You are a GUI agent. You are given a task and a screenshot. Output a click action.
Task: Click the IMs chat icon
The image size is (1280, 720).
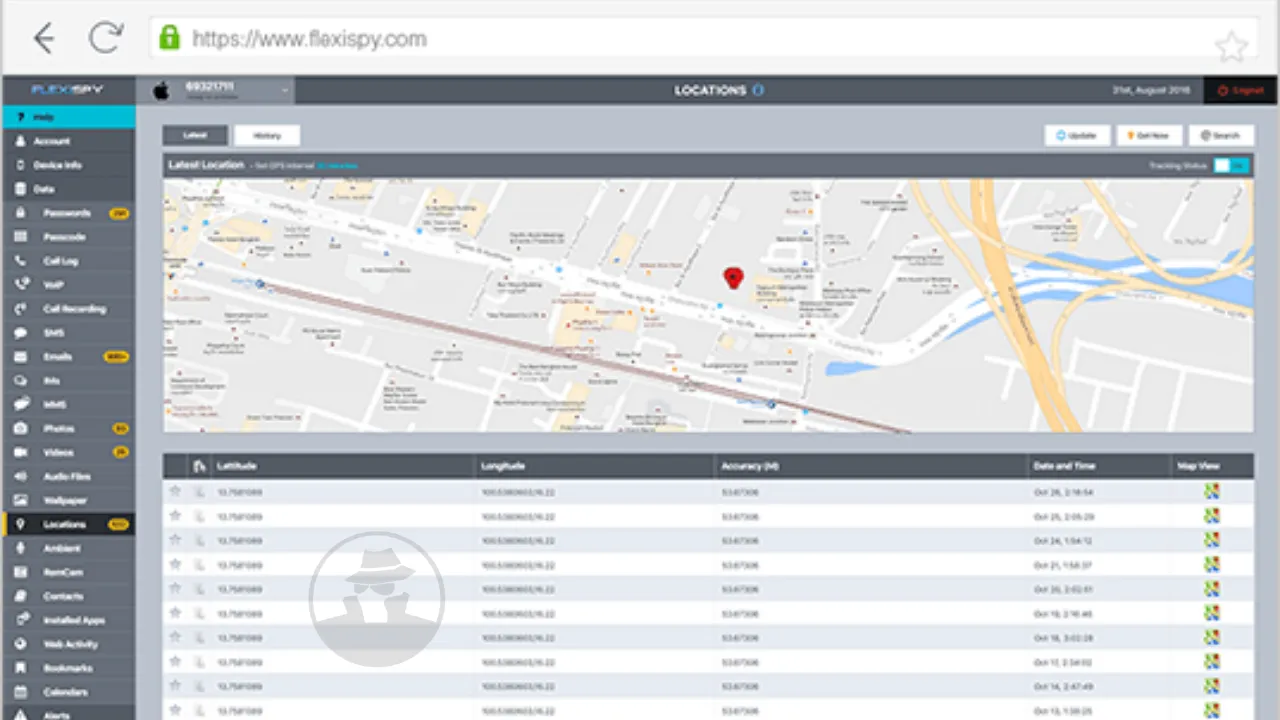(21, 381)
